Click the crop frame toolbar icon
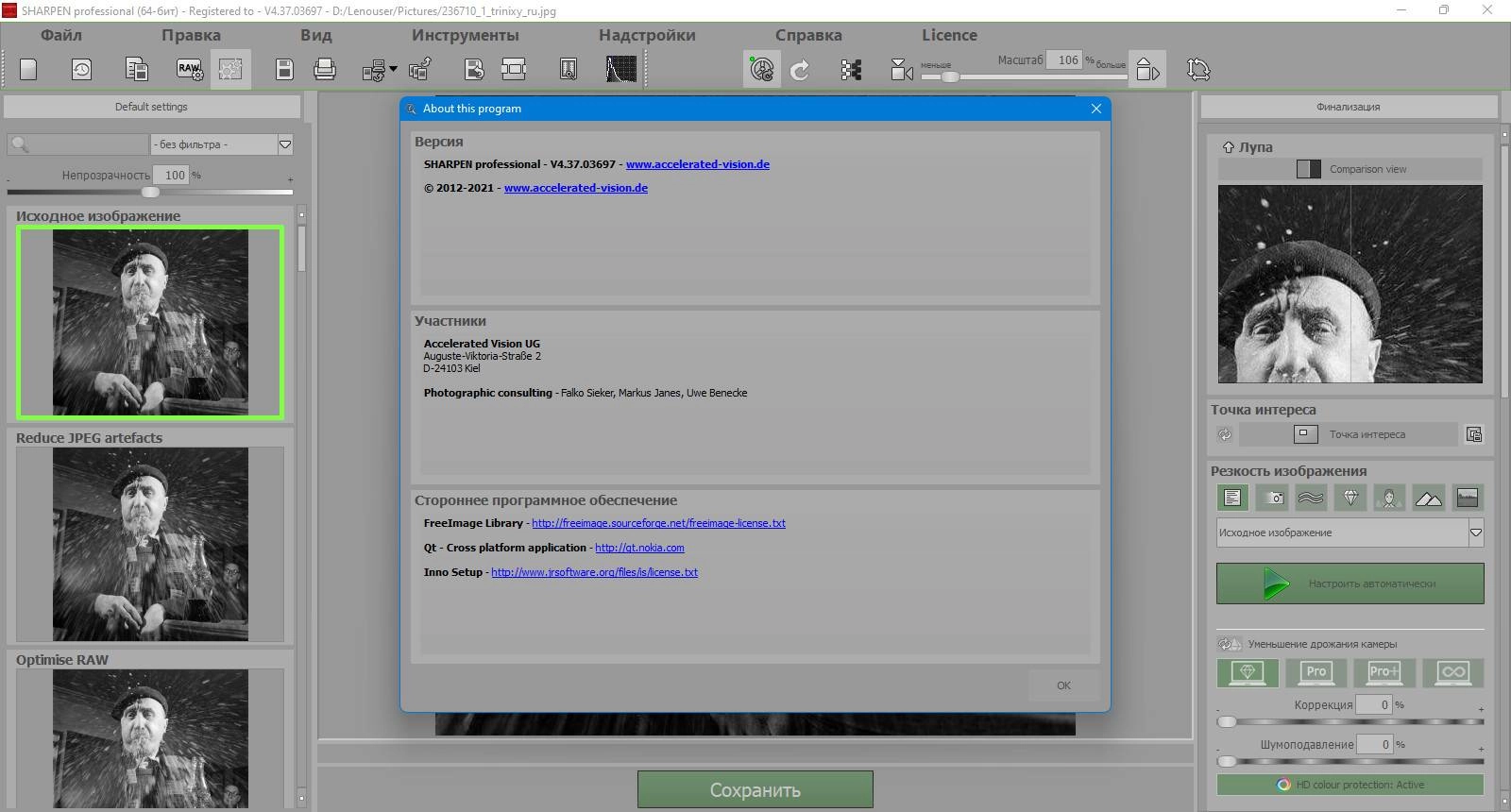Screen dimensions: 1511x812 point(514,69)
